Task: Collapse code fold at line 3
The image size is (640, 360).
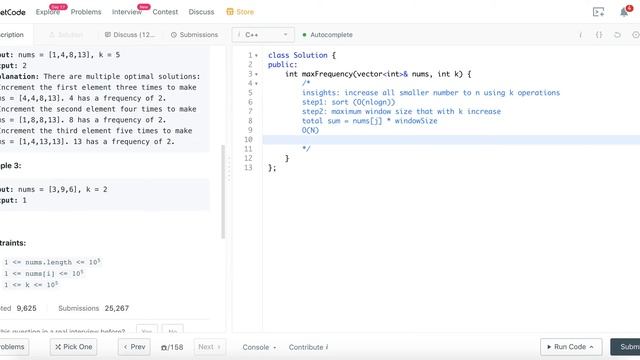Action: tap(256, 74)
